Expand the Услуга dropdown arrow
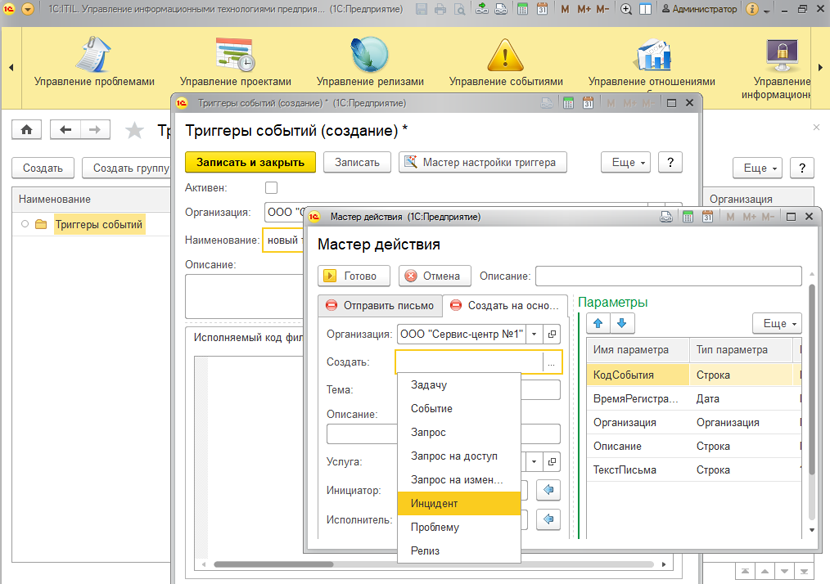 pyautogui.click(x=534, y=462)
